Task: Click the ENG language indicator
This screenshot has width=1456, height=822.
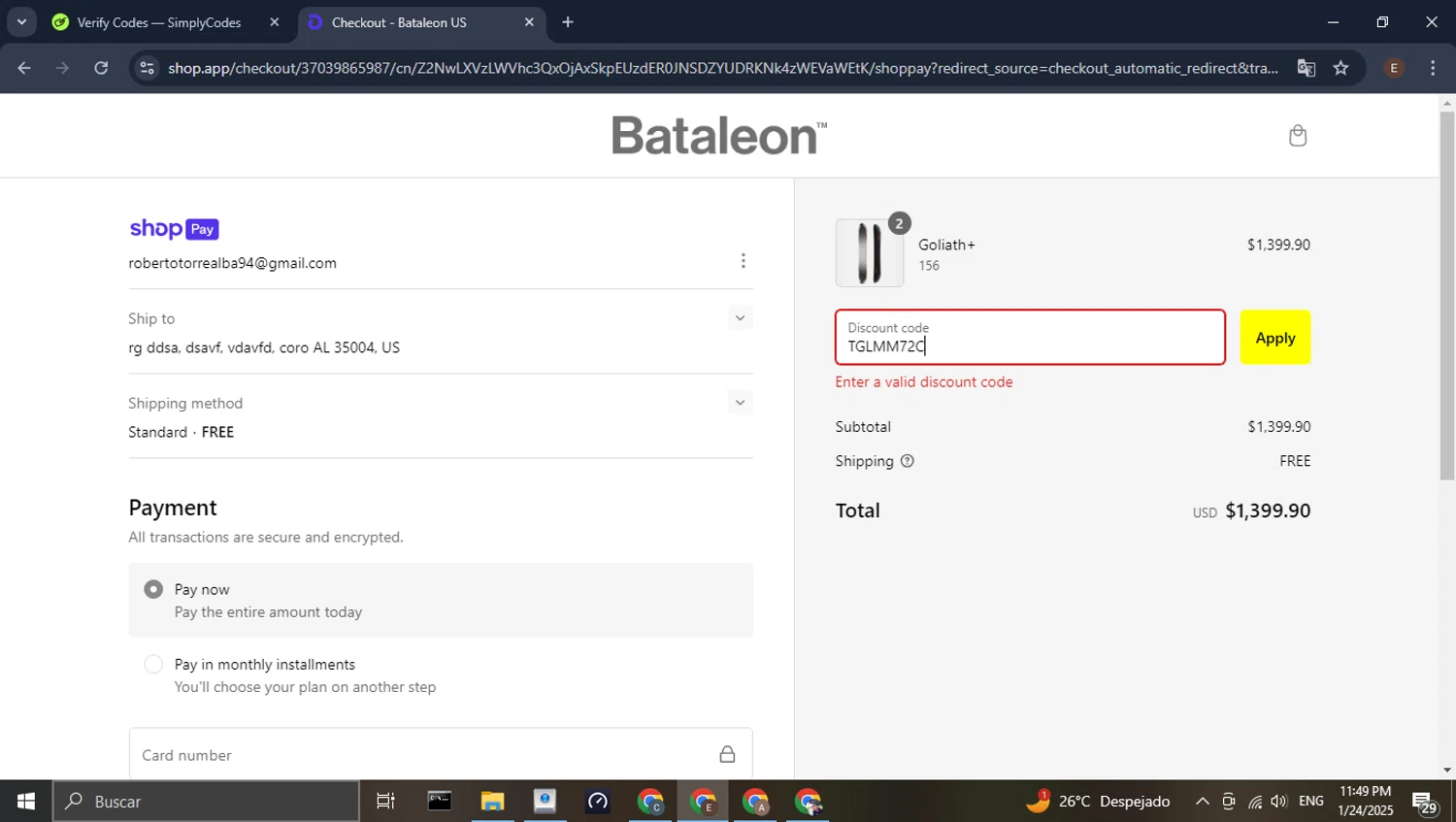Action: 1311,802
